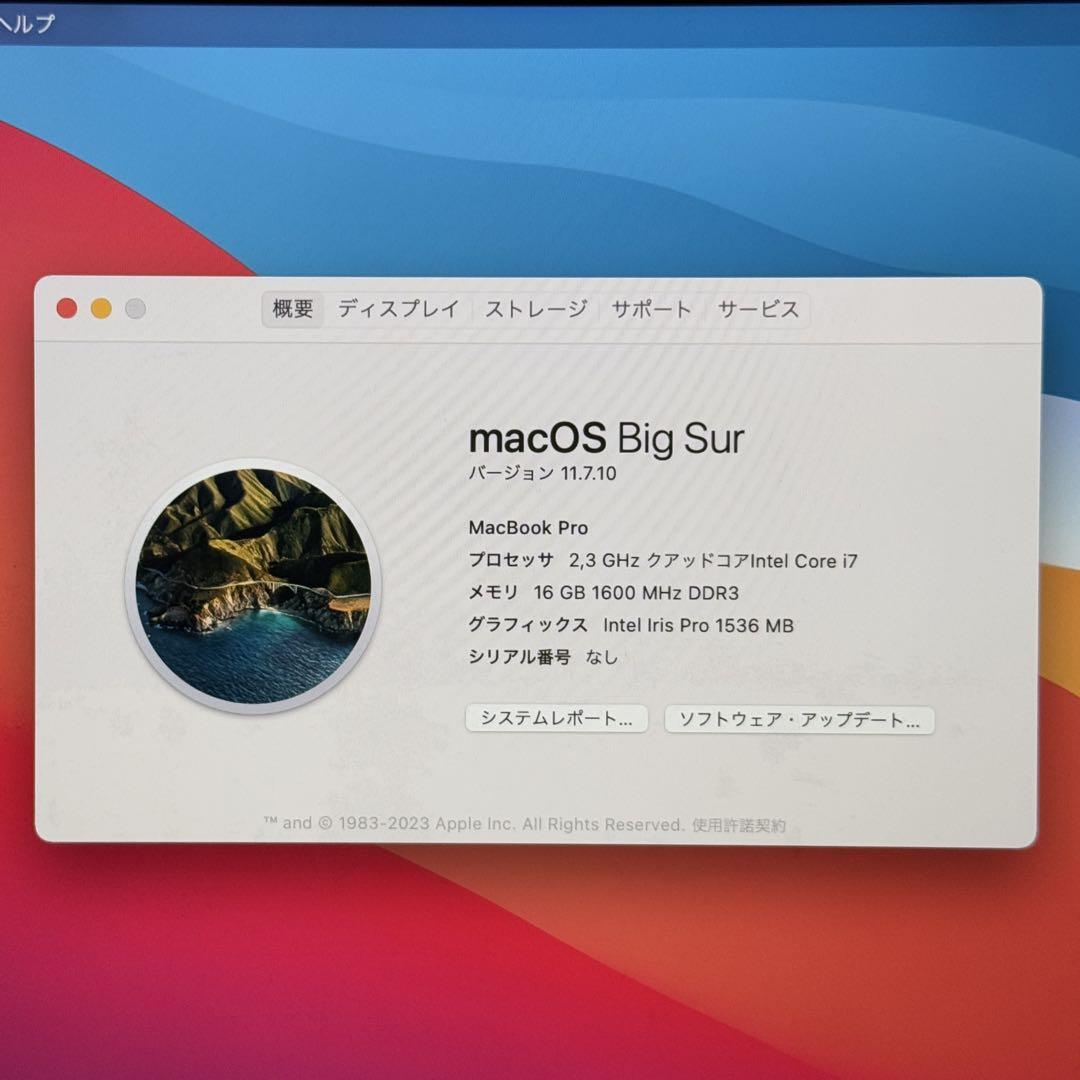Screen dimensions: 1080x1080
Task: Switch to the 概要 tab
Action: click(x=293, y=309)
